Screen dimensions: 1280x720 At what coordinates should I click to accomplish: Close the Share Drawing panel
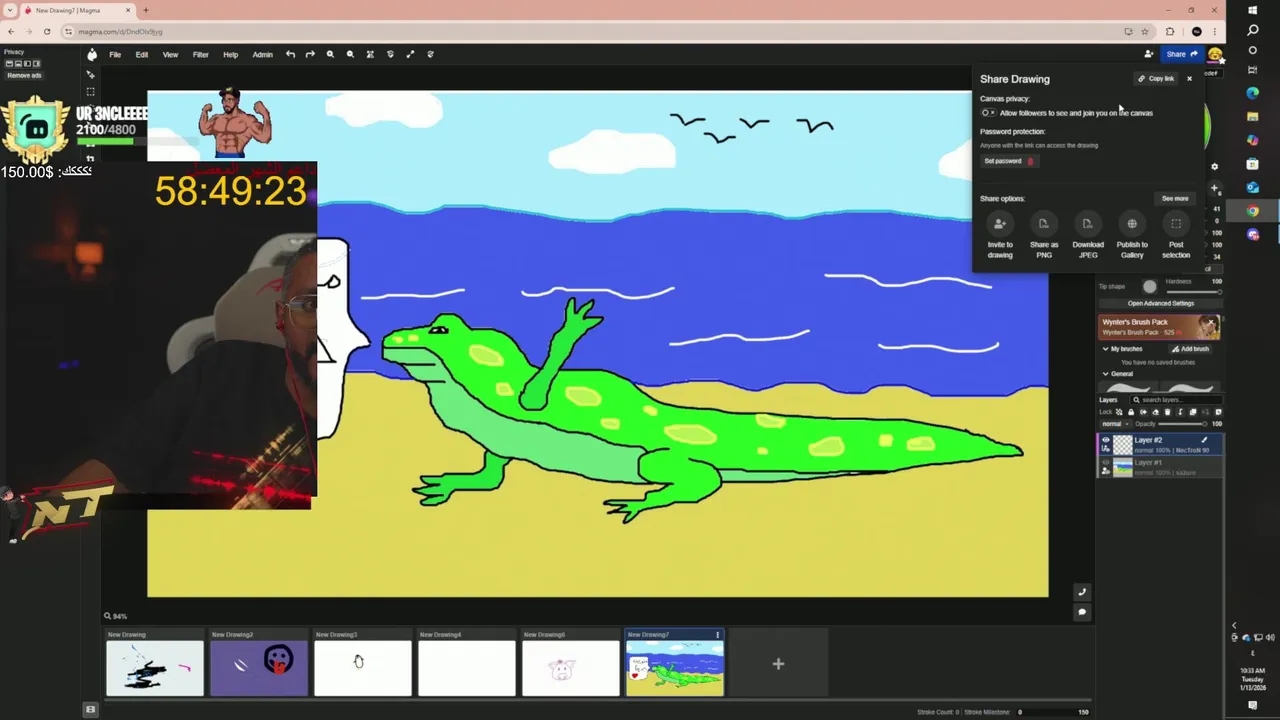point(1189,78)
